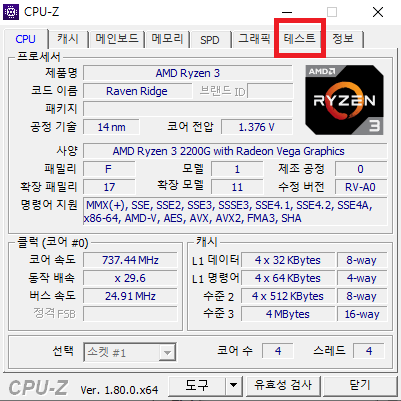Screen dimensions: 401x401
Task: Switch to the 캐시 tab
Action: click(x=68, y=39)
